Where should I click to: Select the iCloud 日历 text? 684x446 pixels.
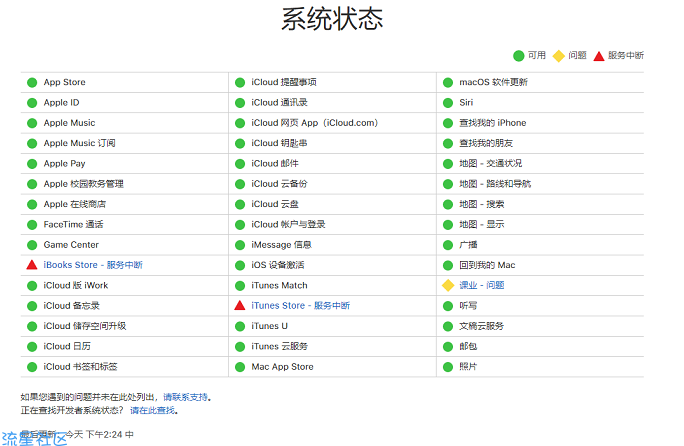click(67, 346)
